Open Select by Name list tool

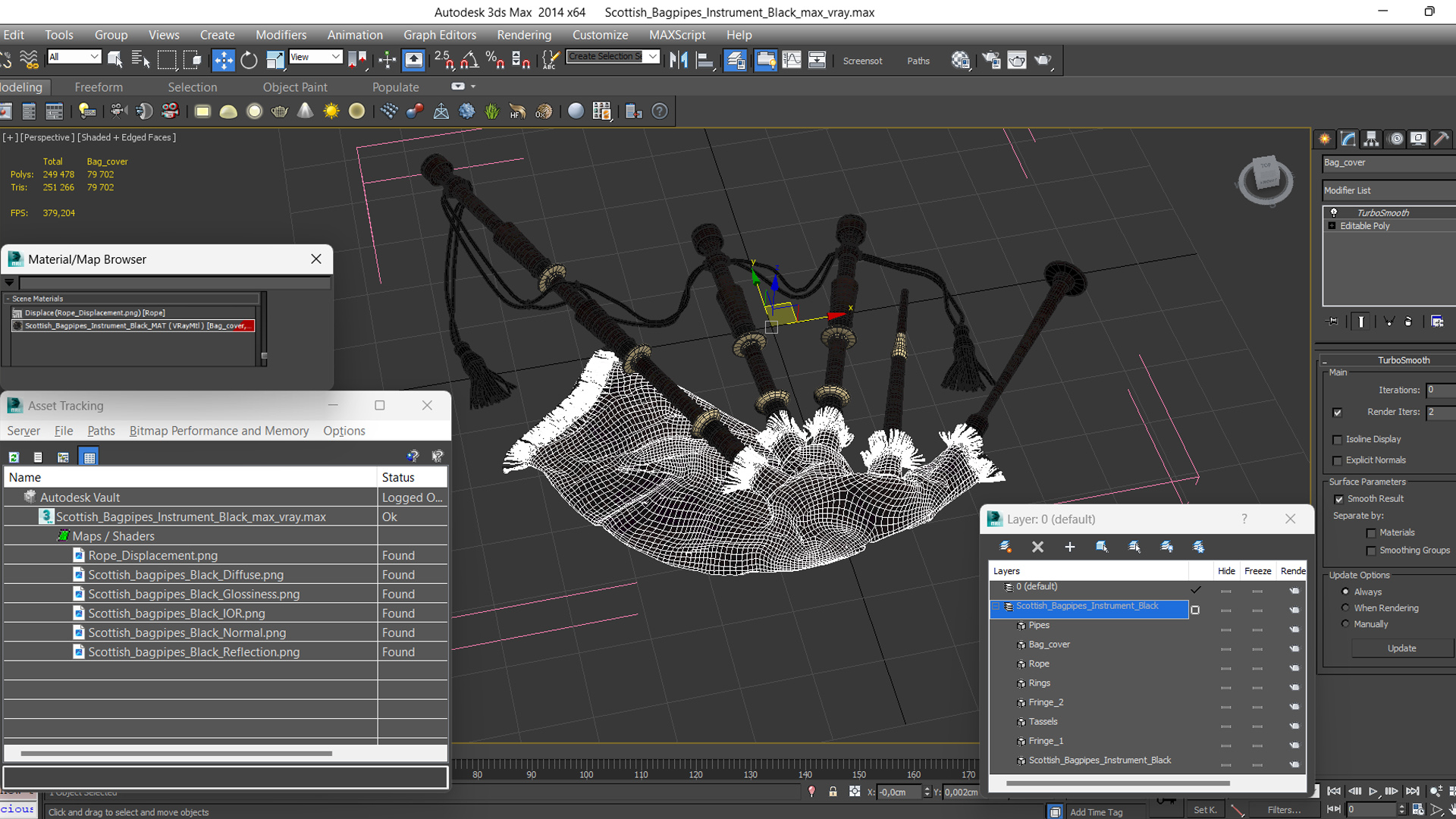tap(140, 60)
